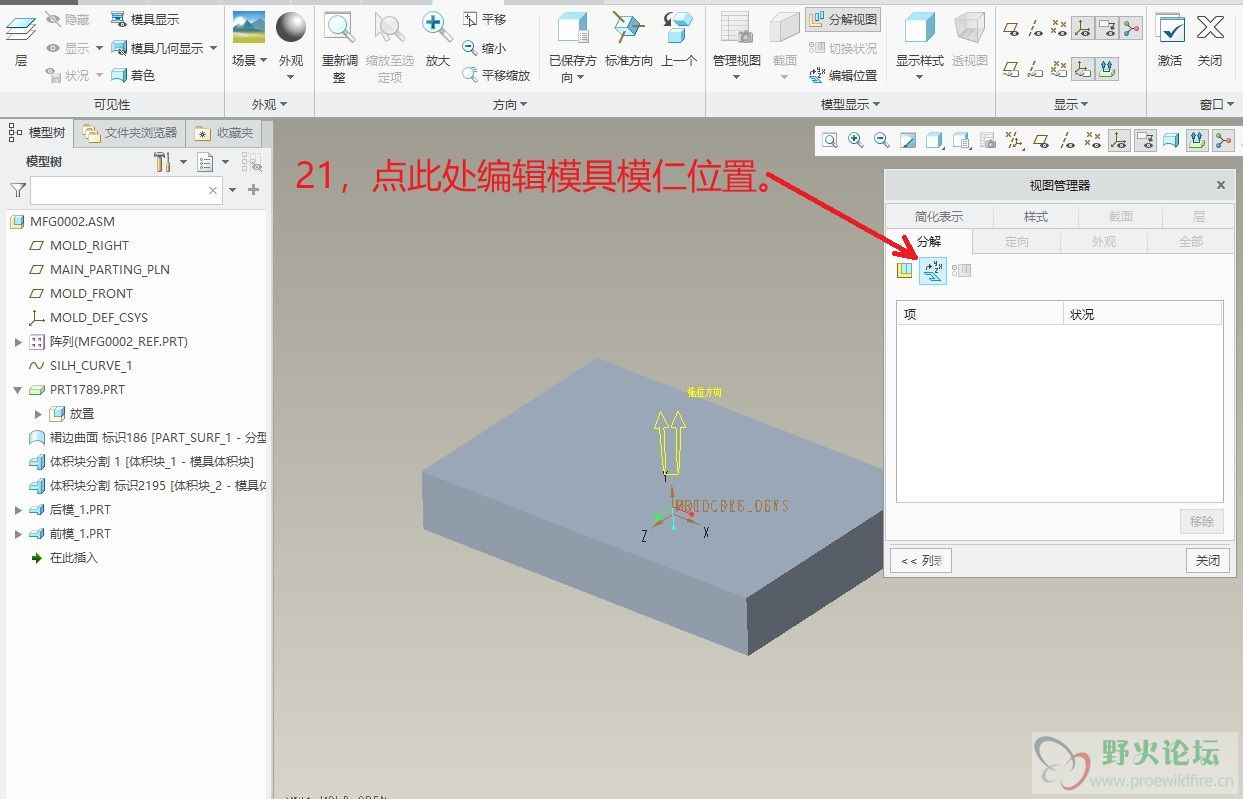1243x799 pixels.
Task: Clear the model tree search with X
Action: click(213, 190)
